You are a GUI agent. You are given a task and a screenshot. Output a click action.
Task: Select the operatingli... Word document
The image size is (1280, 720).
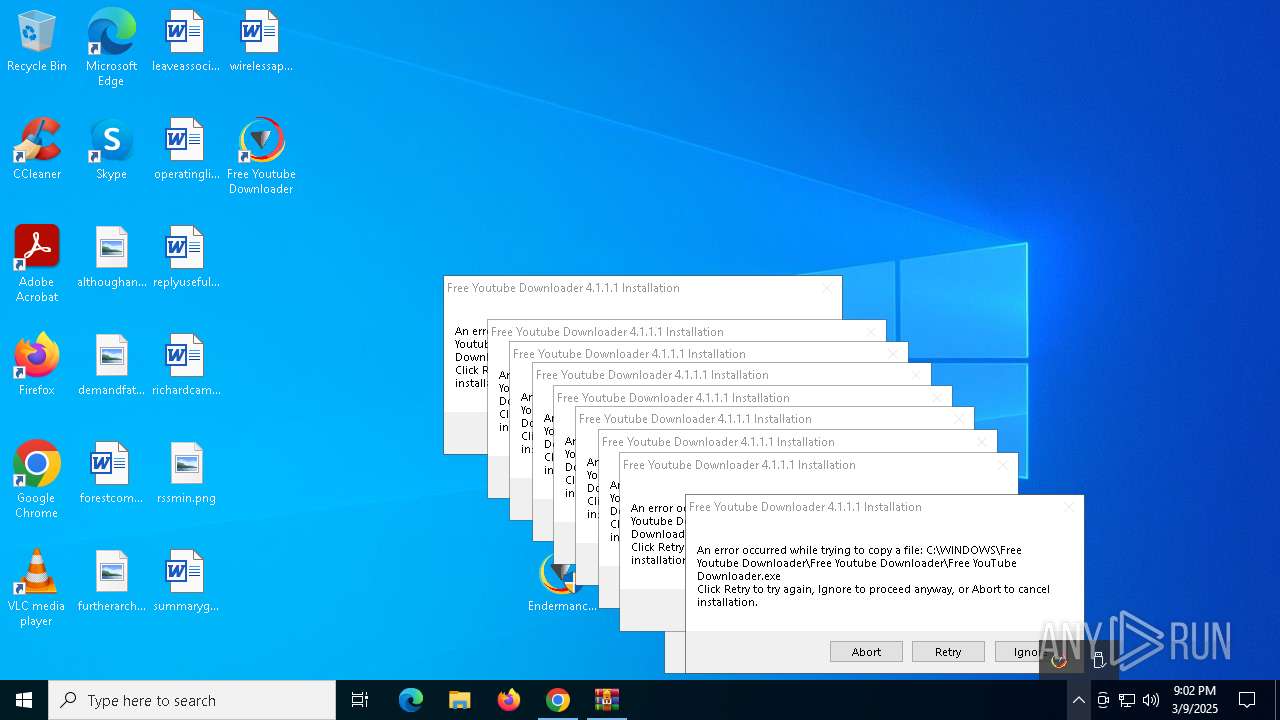click(185, 149)
